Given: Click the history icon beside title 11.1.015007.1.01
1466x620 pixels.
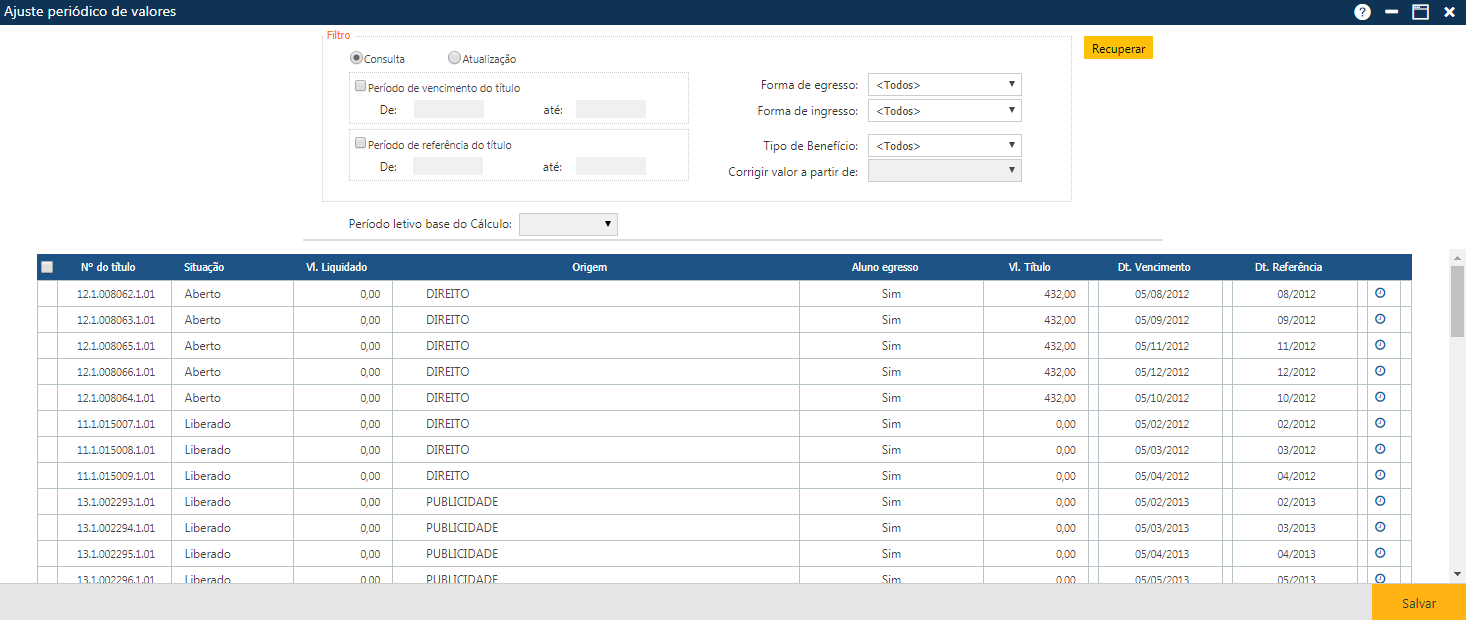Looking at the screenshot, I should point(1380,423).
